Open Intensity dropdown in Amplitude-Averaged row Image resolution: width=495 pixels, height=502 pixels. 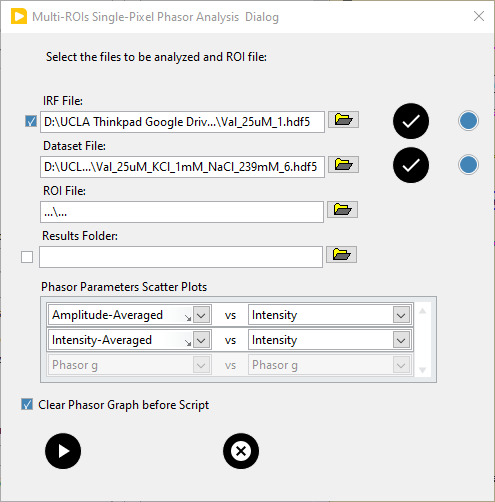[x=401, y=315]
